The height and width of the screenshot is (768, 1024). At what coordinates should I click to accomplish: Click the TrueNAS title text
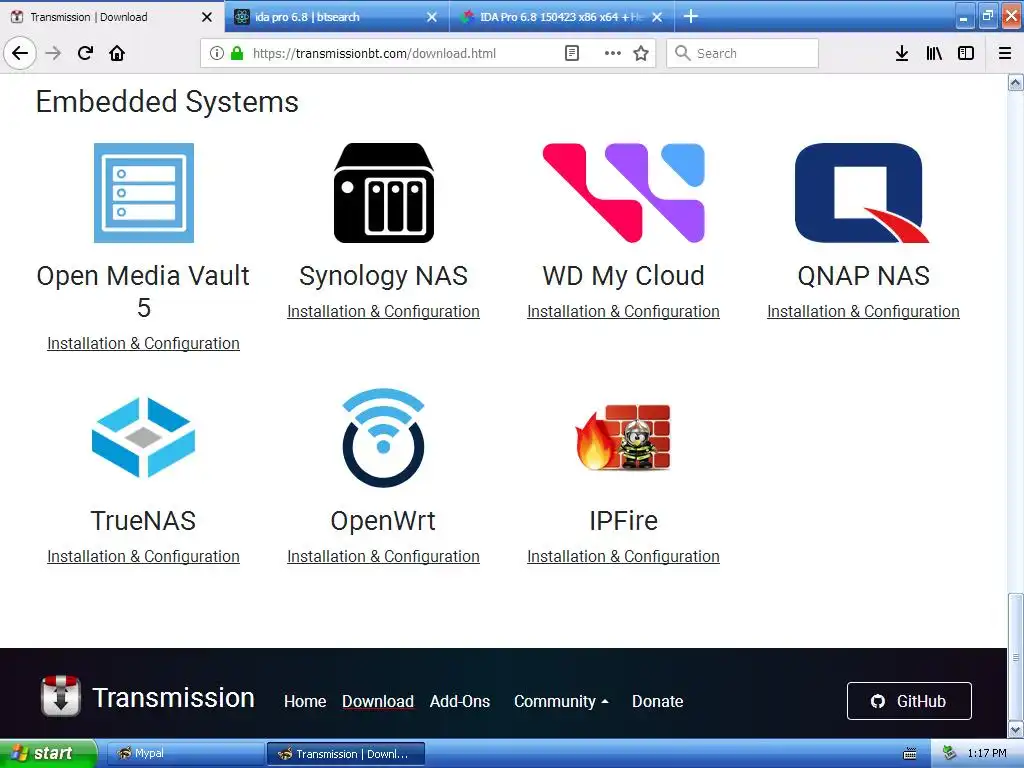coord(144,520)
